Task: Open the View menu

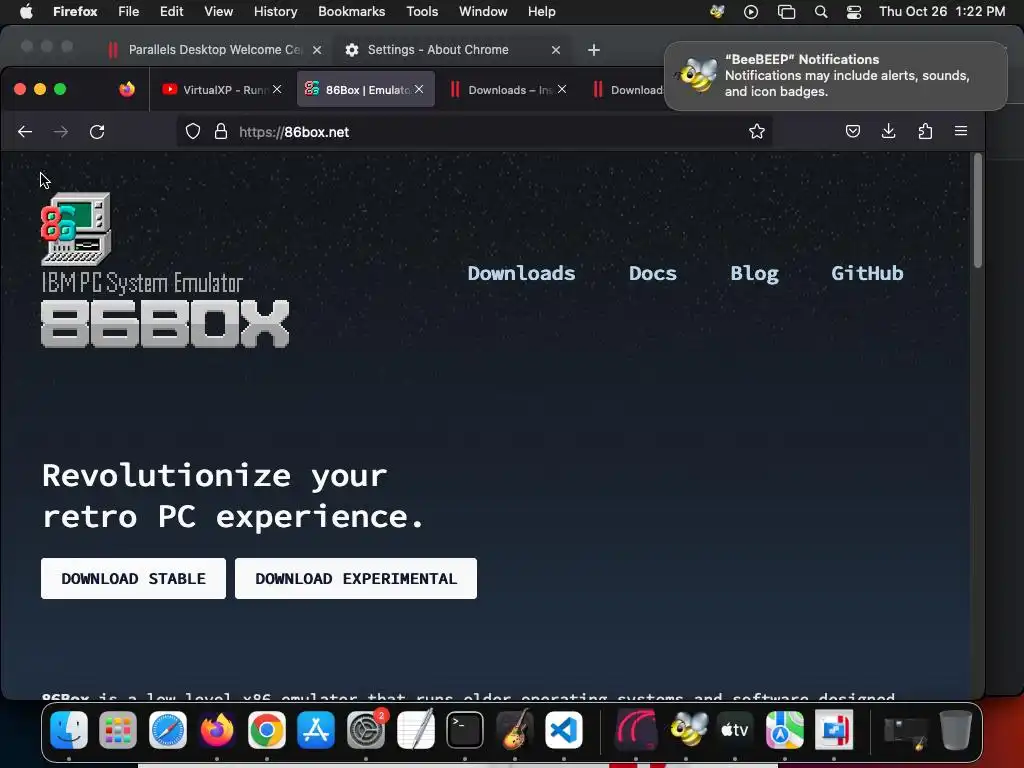Action: point(218,12)
